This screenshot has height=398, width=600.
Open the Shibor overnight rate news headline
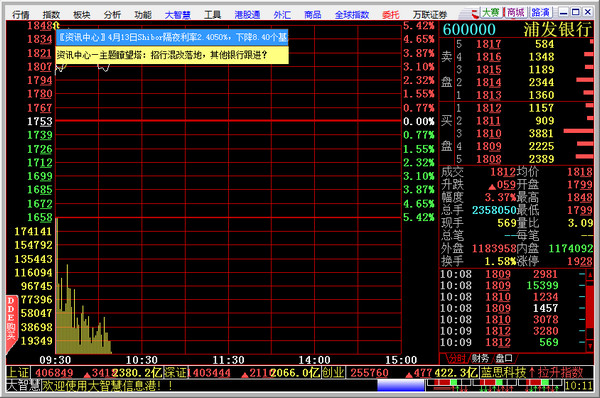click(172, 37)
